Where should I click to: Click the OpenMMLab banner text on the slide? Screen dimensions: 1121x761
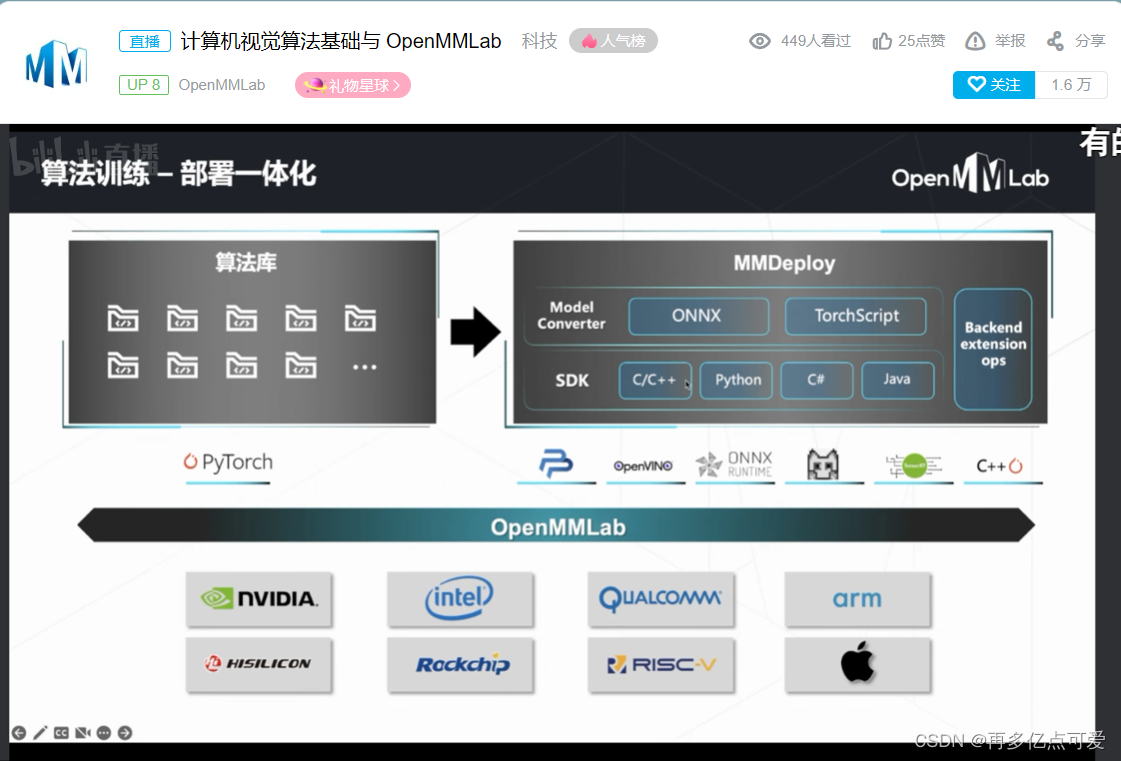[x=558, y=528]
